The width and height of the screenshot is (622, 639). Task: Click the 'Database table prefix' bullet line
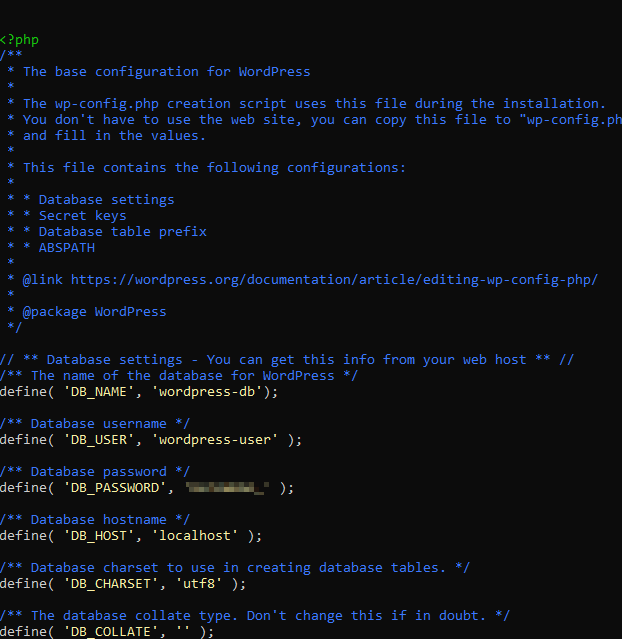pyautogui.click(x=122, y=231)
